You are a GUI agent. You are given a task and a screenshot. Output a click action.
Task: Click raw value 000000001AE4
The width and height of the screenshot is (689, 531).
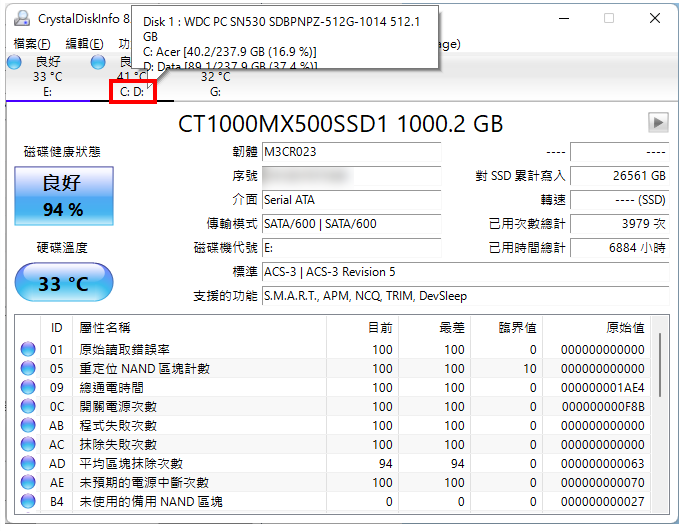coord(602,388)
